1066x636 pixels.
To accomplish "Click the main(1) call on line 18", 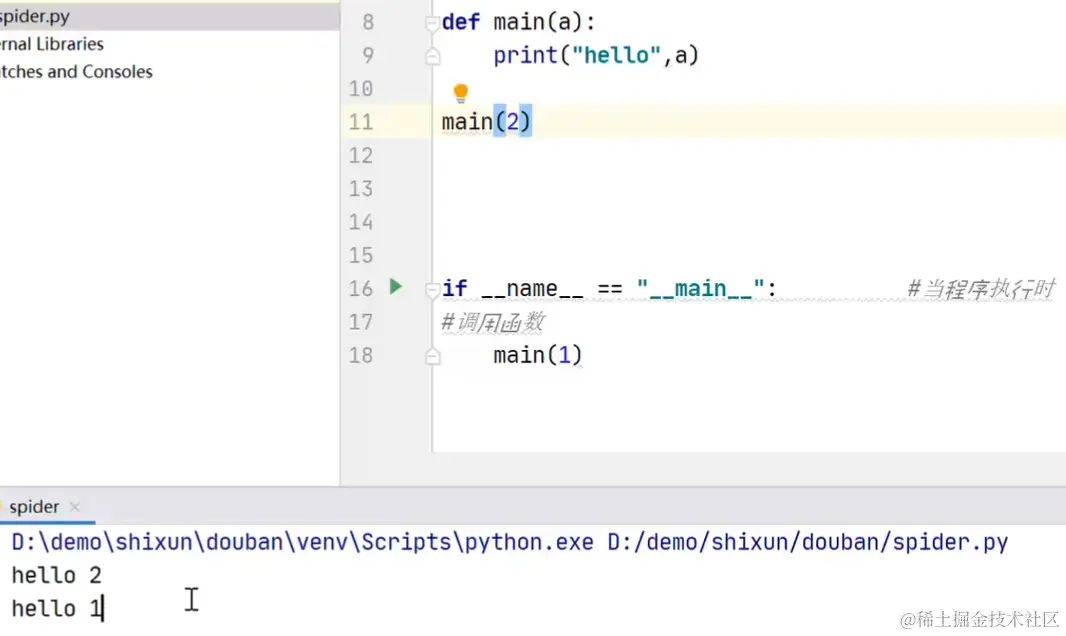I will 538,355.
